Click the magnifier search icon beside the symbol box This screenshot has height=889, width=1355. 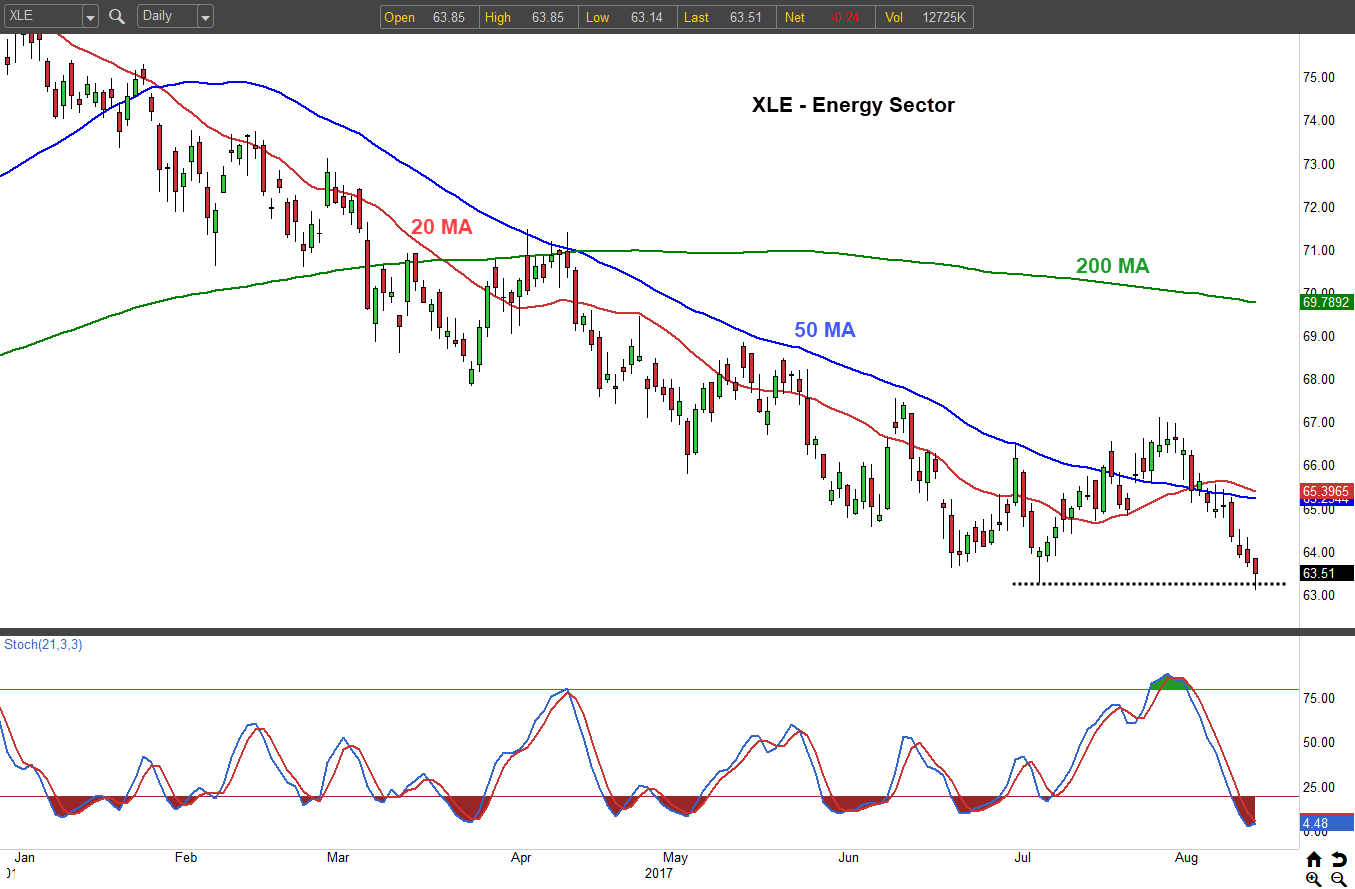pos(117,16)
